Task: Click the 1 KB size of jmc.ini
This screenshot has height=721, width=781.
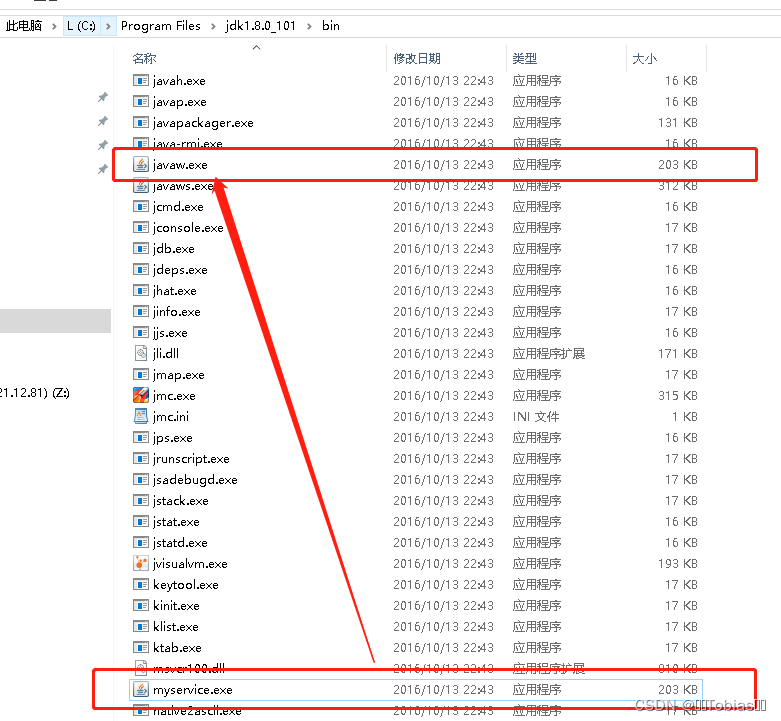Action: 684,416
